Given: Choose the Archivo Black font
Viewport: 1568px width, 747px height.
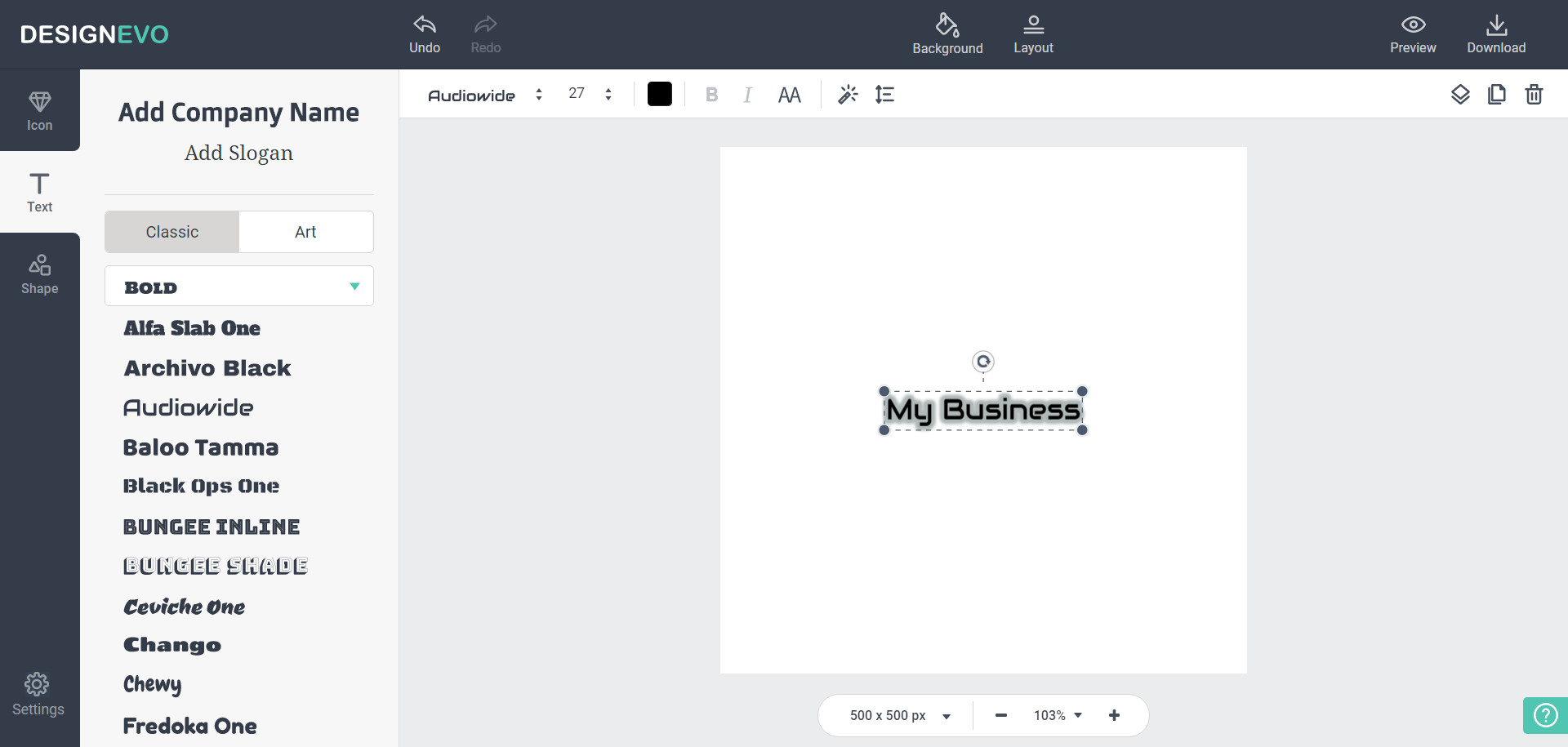Looking at the screenshot, I should click(x=207, y=368).
